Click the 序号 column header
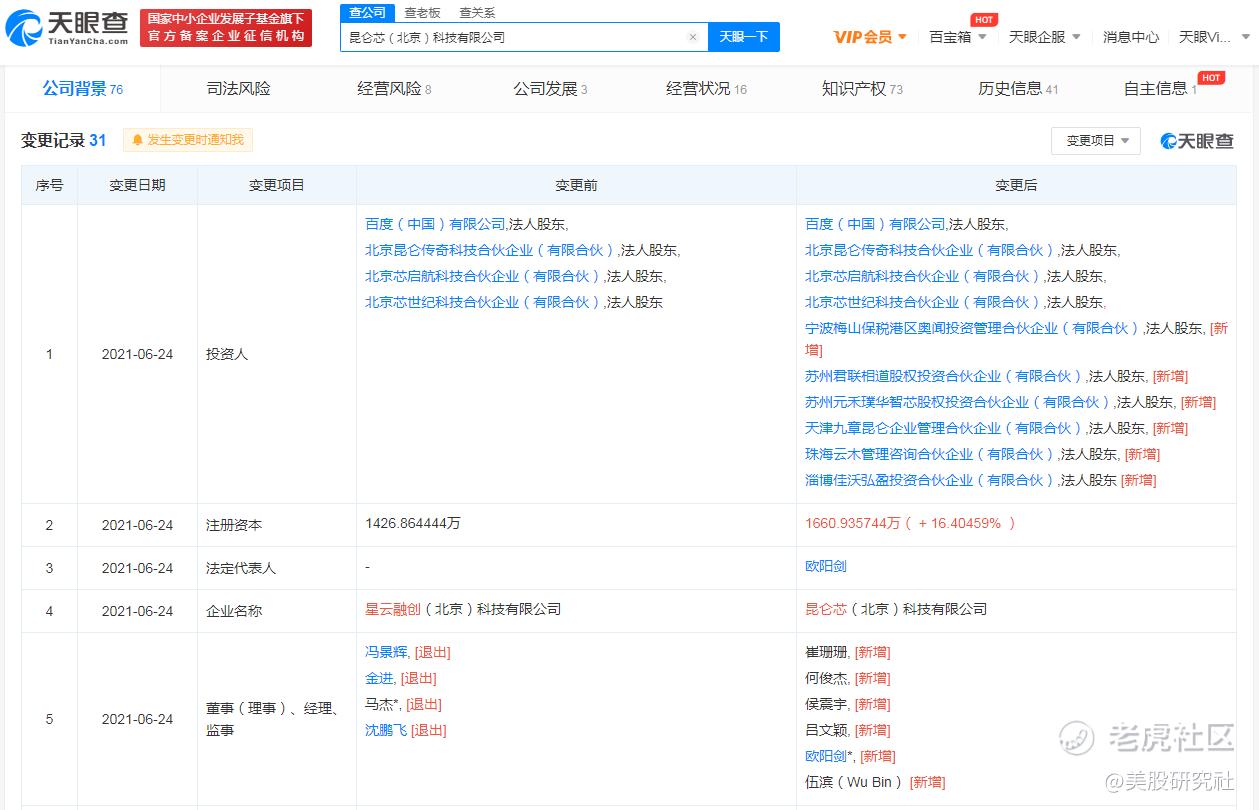1259x810 pixels. 49,186
